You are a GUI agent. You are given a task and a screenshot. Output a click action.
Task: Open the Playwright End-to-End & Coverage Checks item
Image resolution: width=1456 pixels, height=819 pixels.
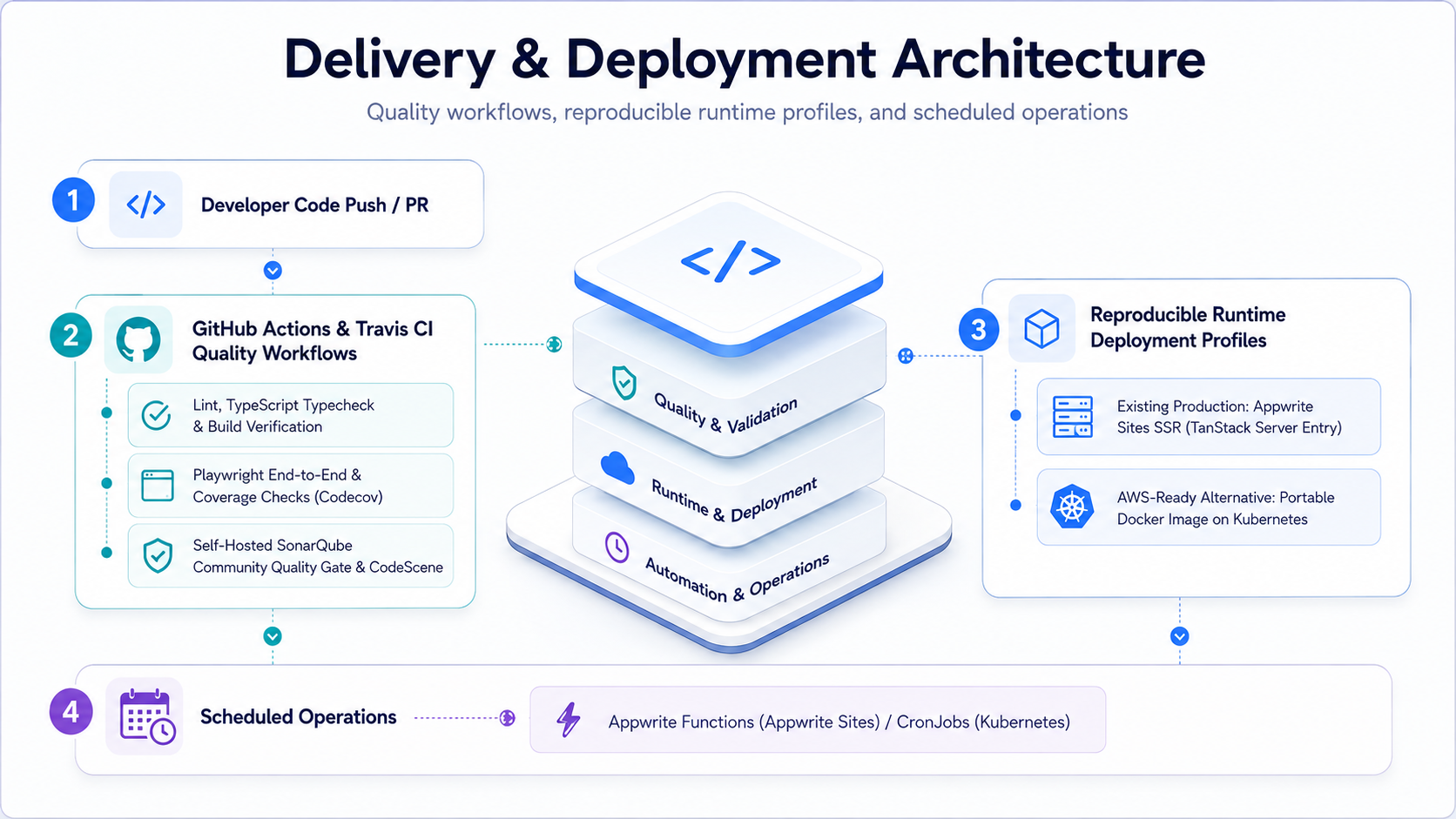291,486
